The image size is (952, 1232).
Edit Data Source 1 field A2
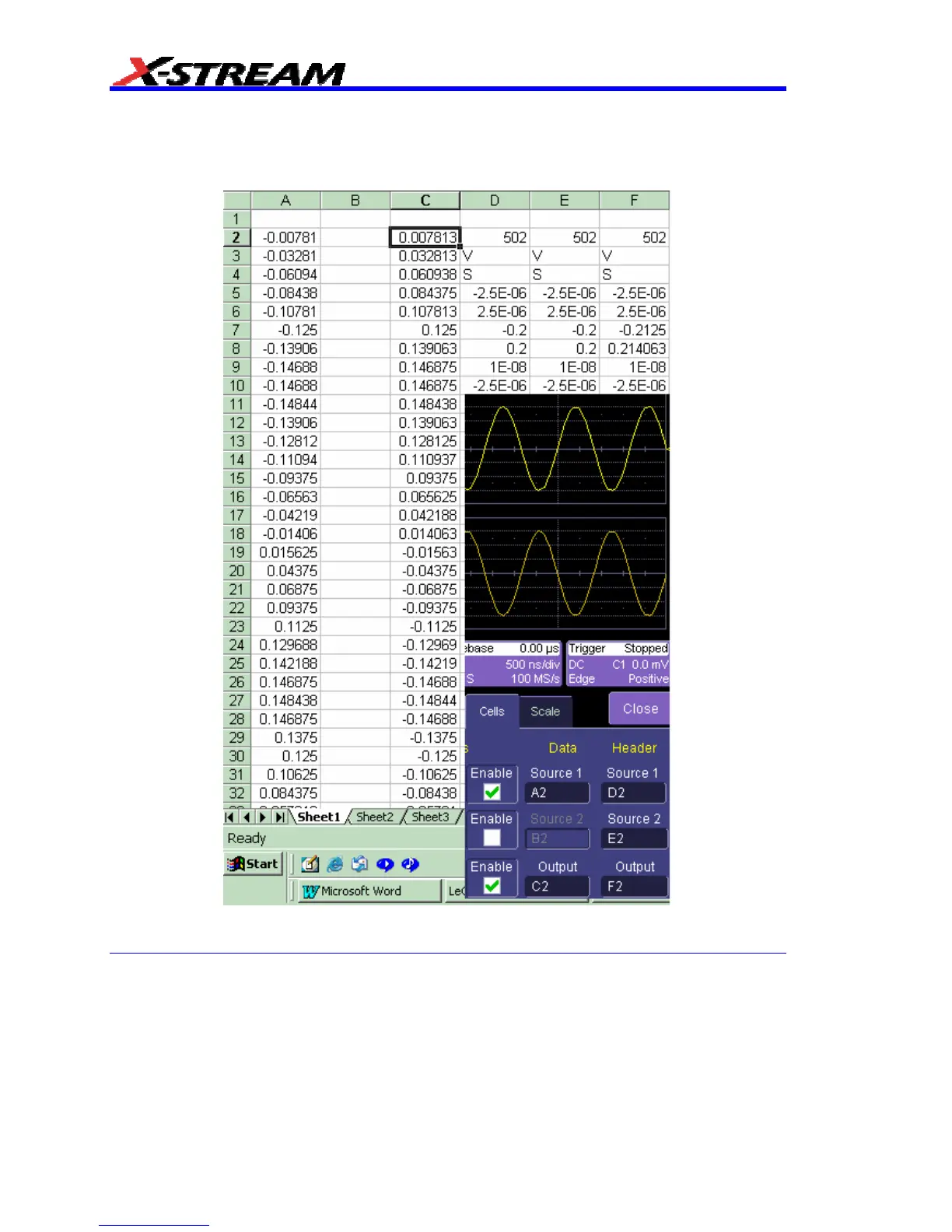[x=557, y=793]
